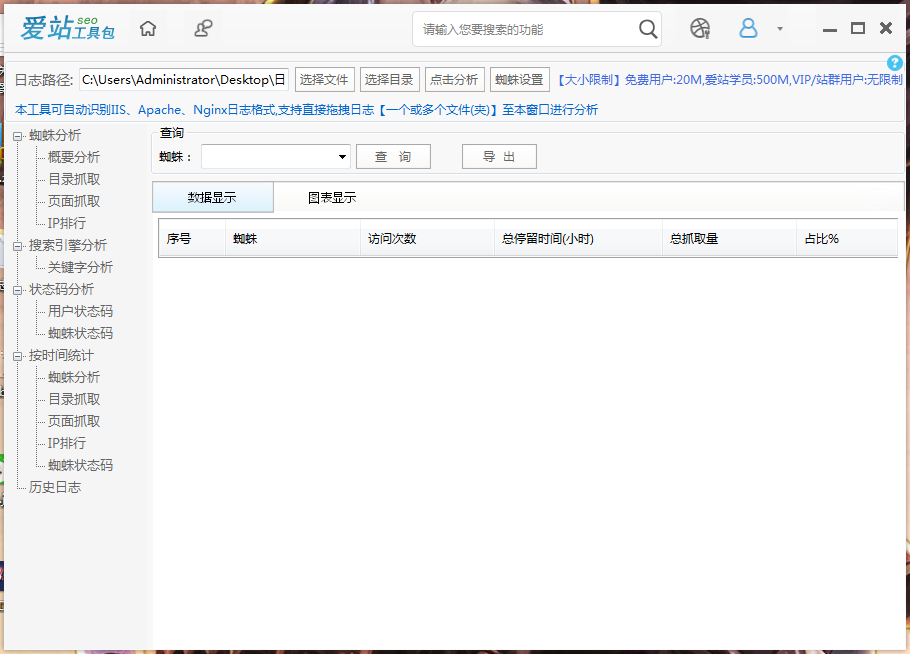Open the skin theme icon

coord(700,29)
